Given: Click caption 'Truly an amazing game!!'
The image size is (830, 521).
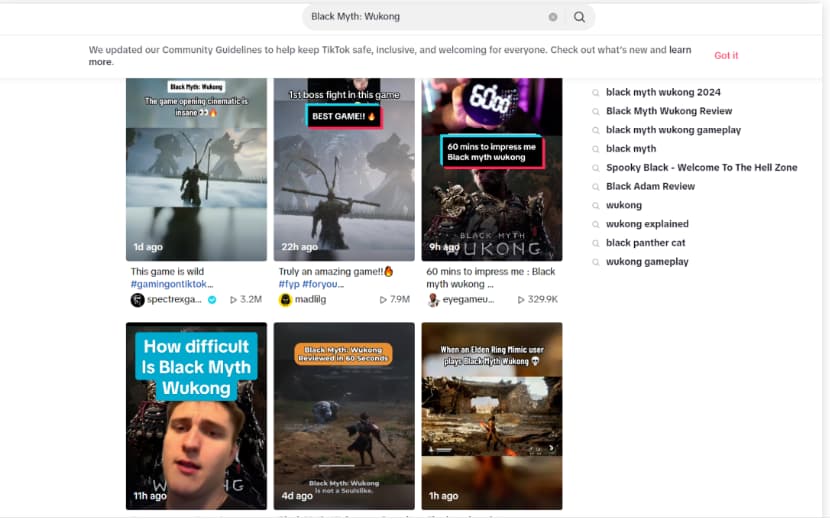Looking at the screenshot, I should (336, 272).
